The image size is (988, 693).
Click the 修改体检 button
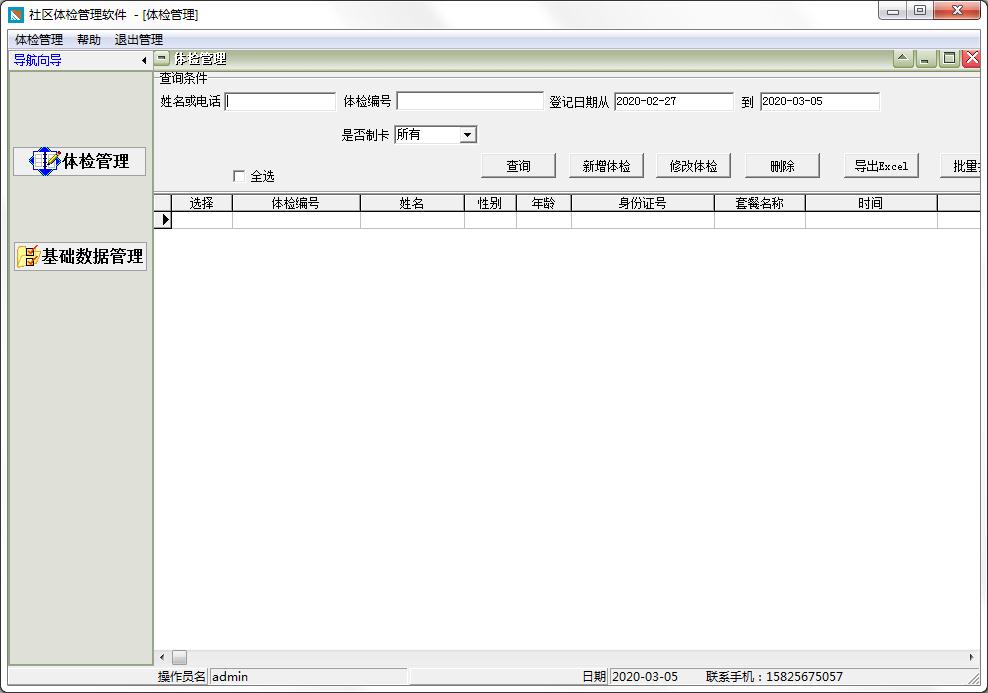click(x=694, y=166)
